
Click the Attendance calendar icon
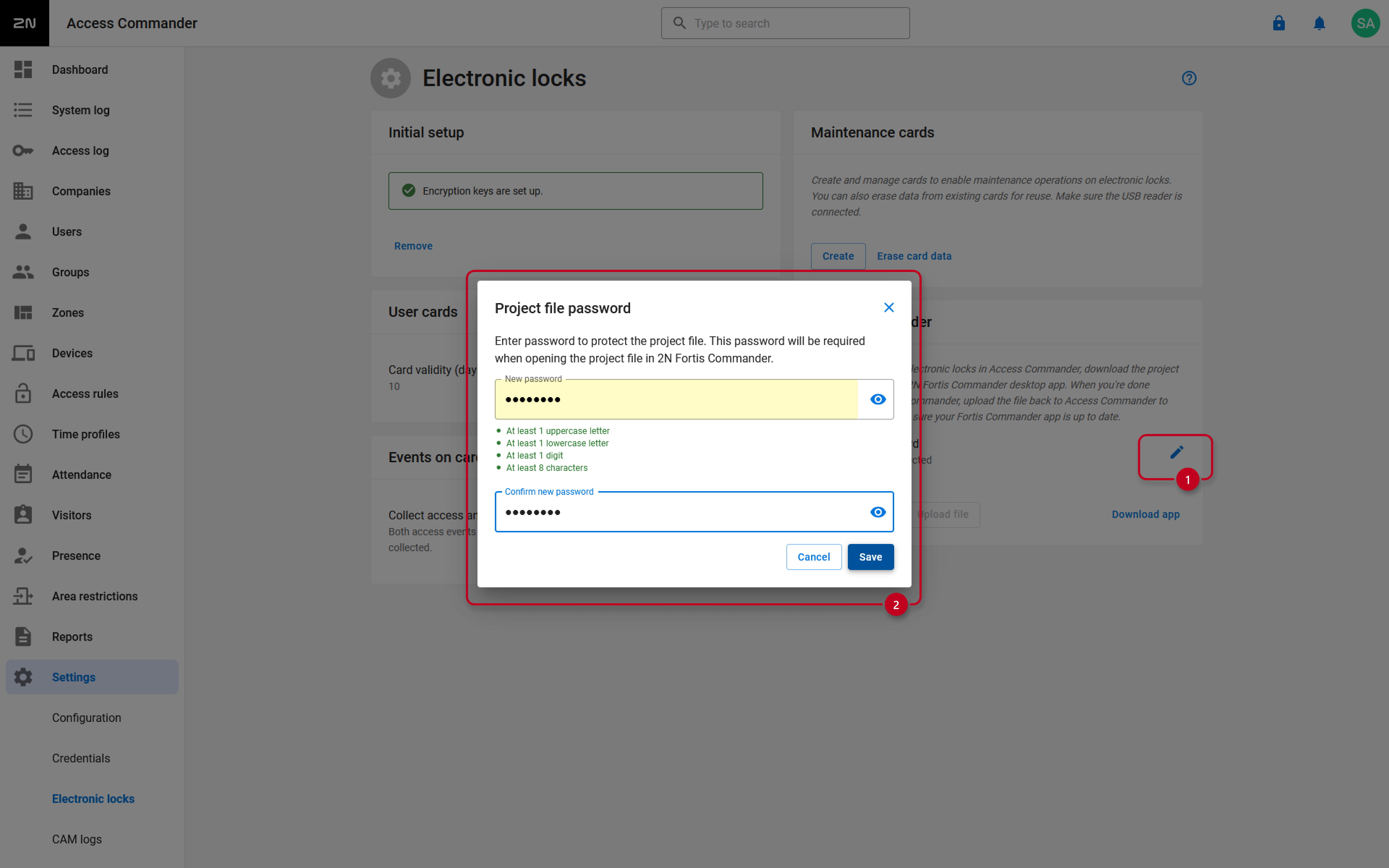[23, 474]
